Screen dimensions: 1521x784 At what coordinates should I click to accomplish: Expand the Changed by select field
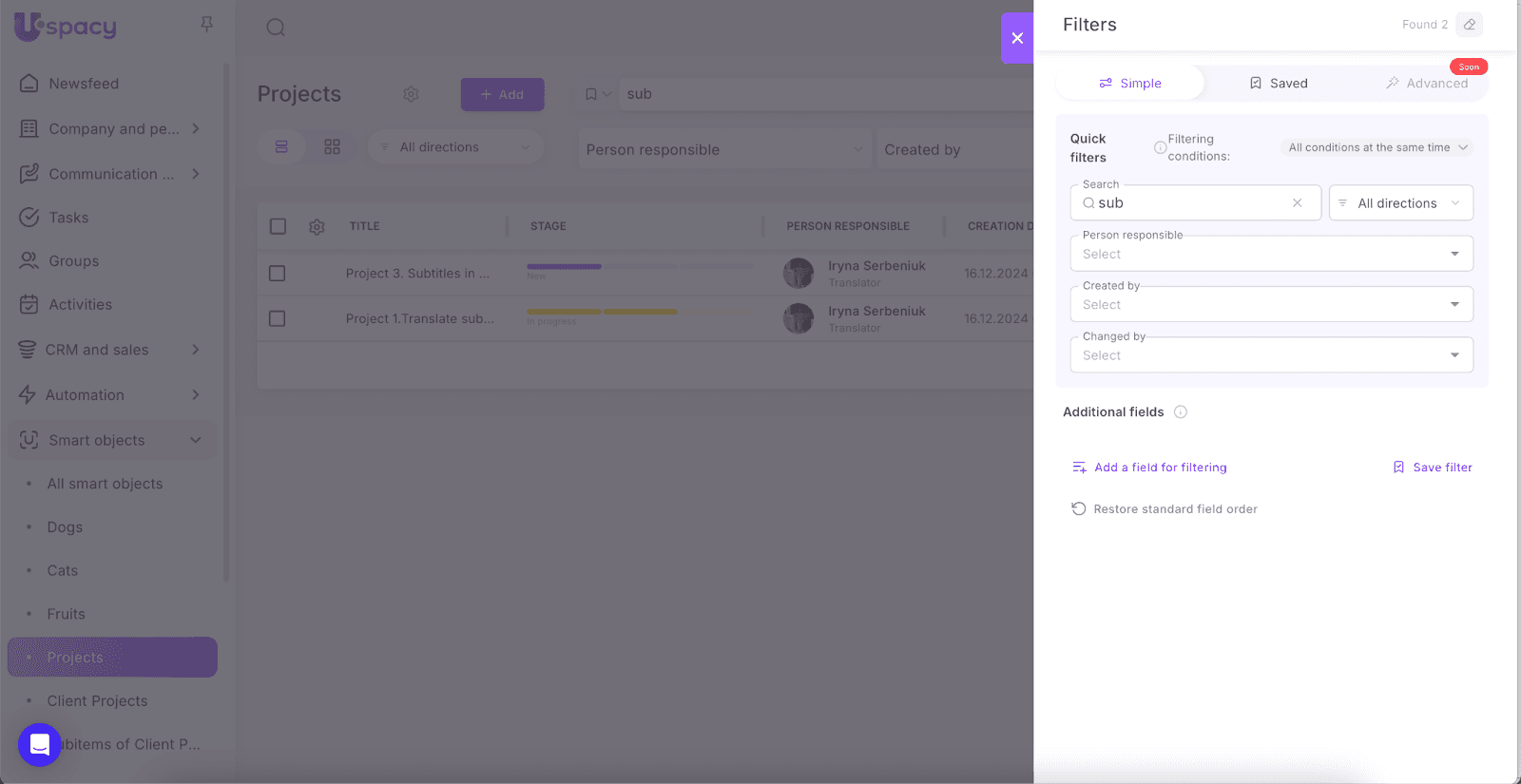coord(1271,355)
